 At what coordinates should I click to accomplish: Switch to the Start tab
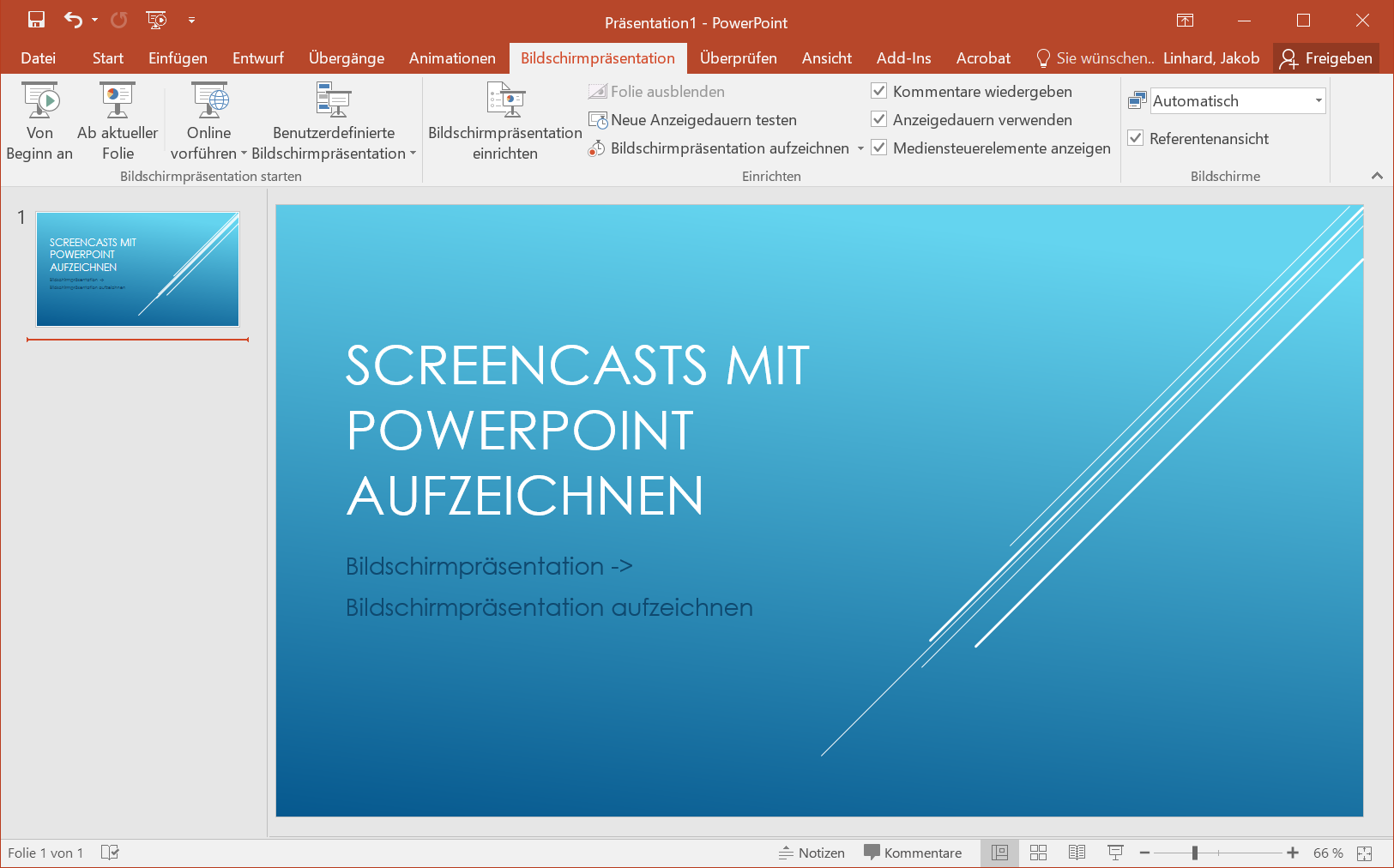pyautogui.click(x=108, y=58)
